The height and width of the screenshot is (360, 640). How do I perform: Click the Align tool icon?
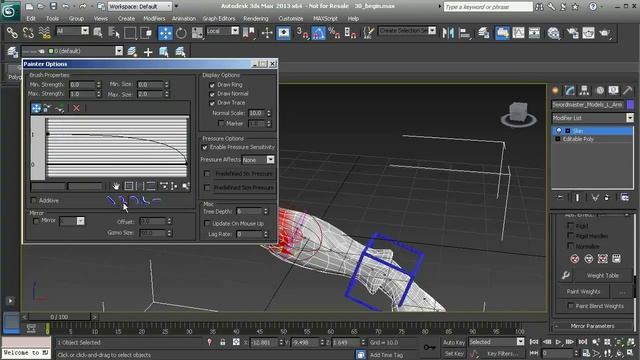tap(464, 33)
